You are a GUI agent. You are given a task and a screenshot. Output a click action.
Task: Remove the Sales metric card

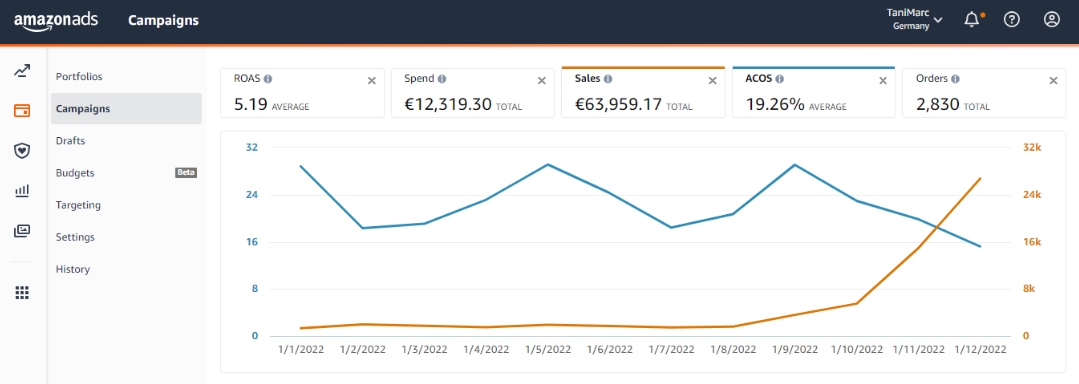click(713, 81)
